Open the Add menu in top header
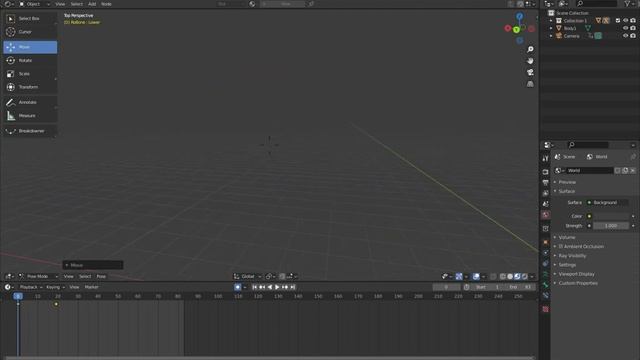Image resolution: width=640 pixels, height=360 pixels. point(92,4)
